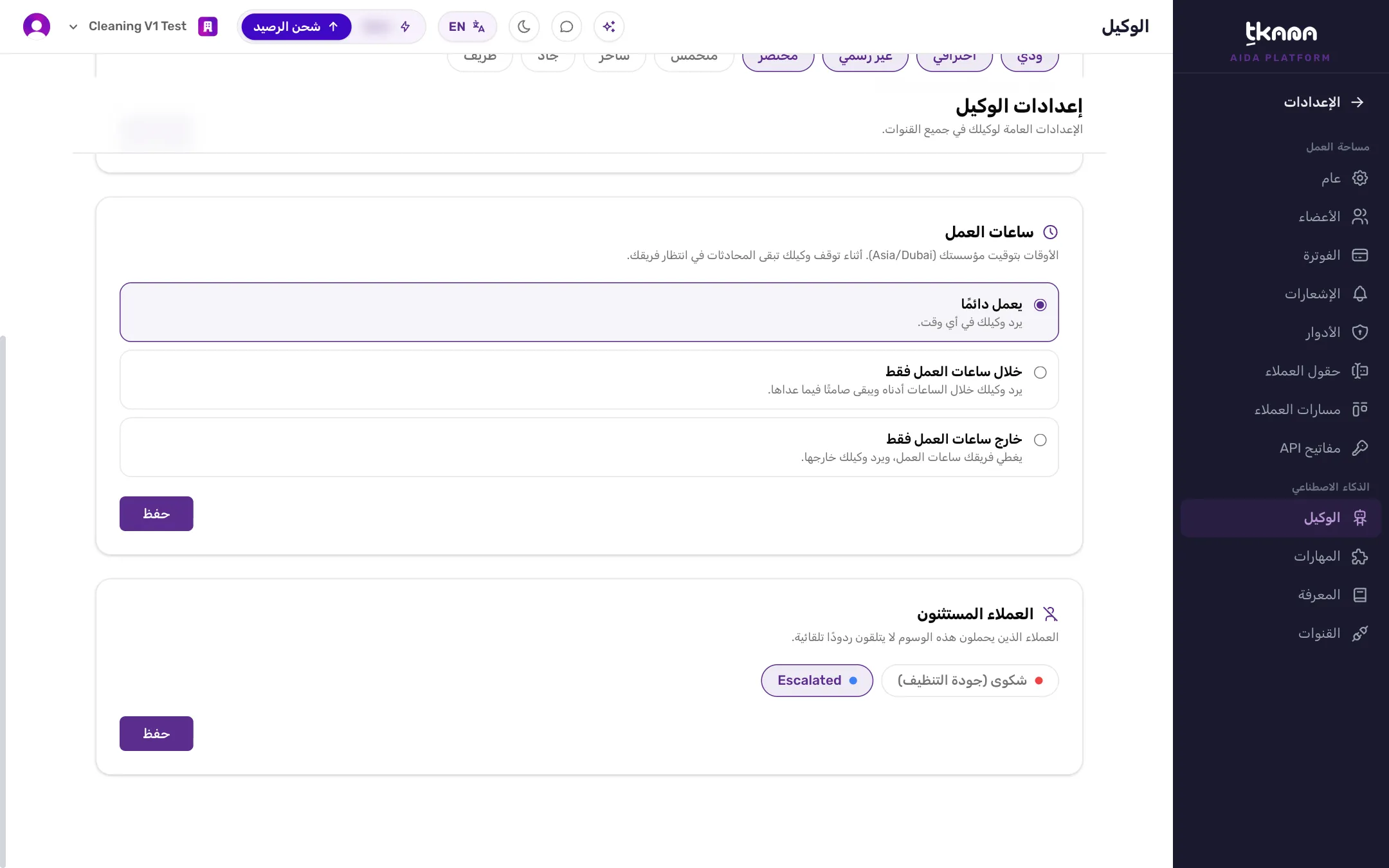Open المعرفة knowledge book icon

1359,595
